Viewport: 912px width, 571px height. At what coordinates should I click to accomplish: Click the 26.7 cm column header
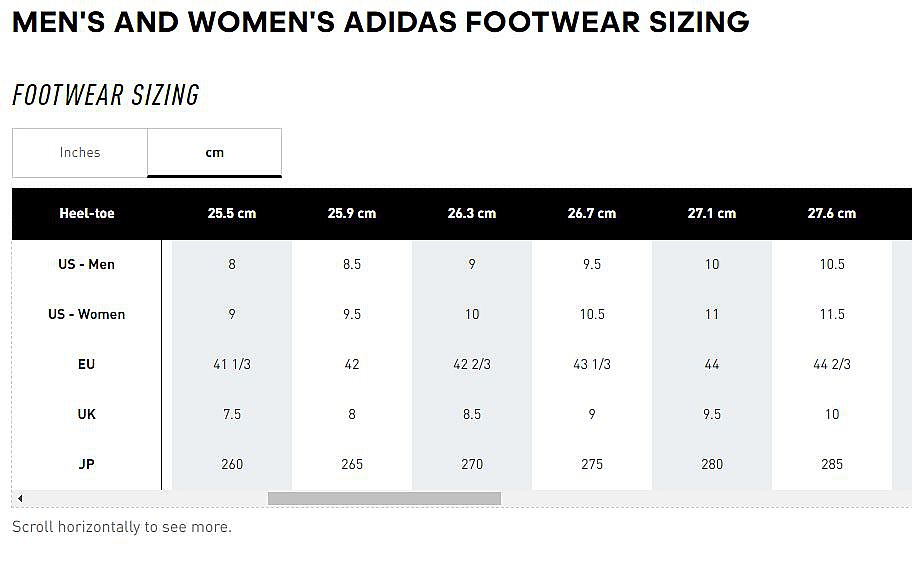pos(592,214)
